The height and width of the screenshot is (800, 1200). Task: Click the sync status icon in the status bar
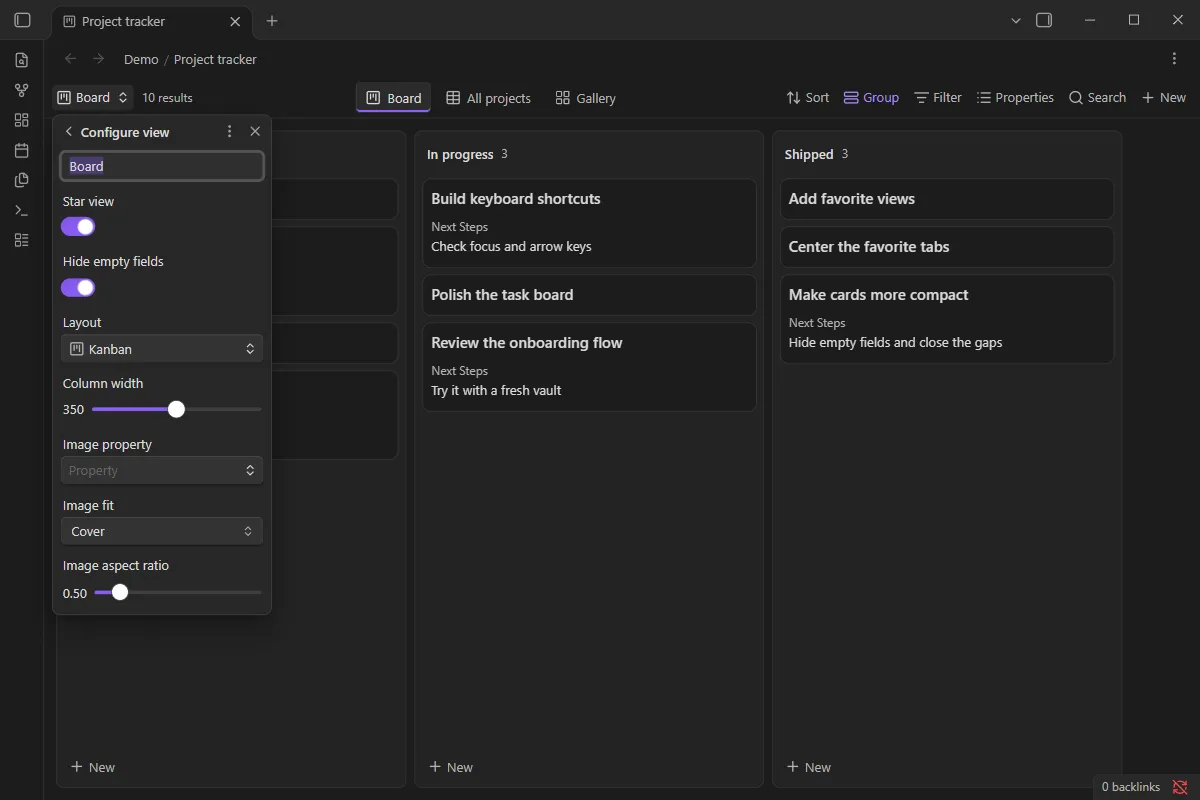pos(1180,787)
